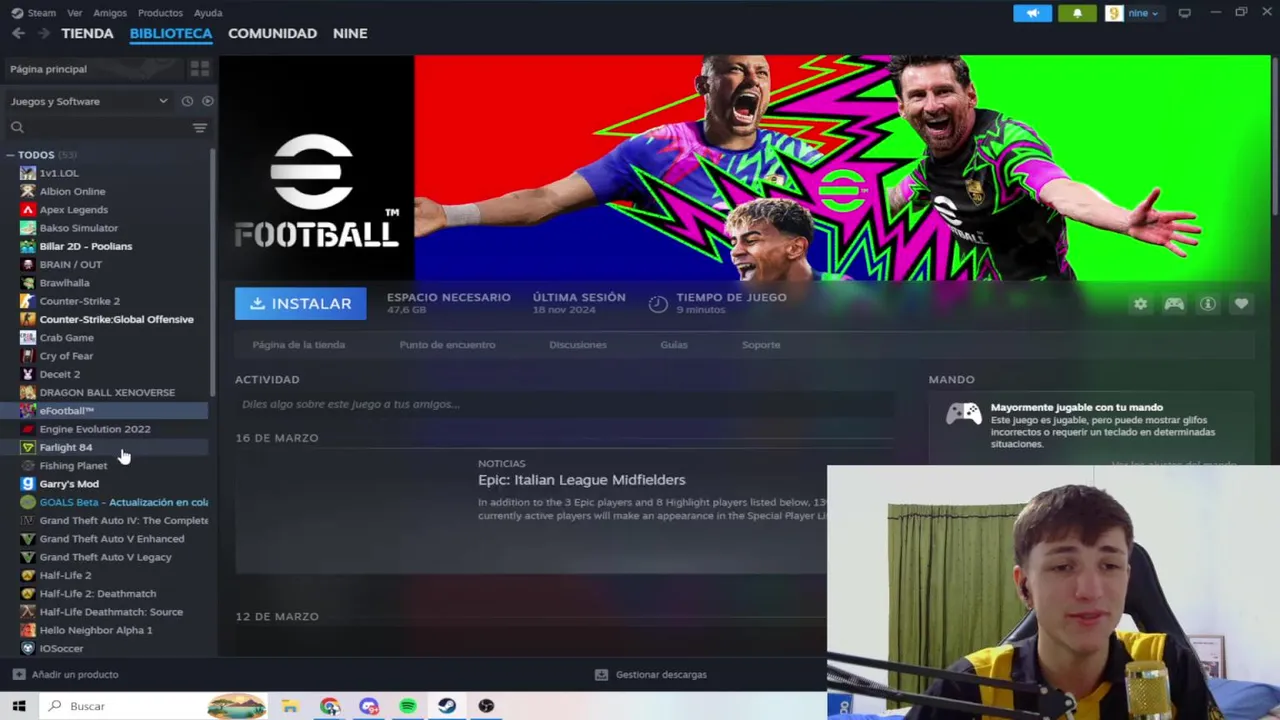Open the Amigos menu
Viewport: 1280px width, 720px height.
pyautogui.click(x=110, y=13)
